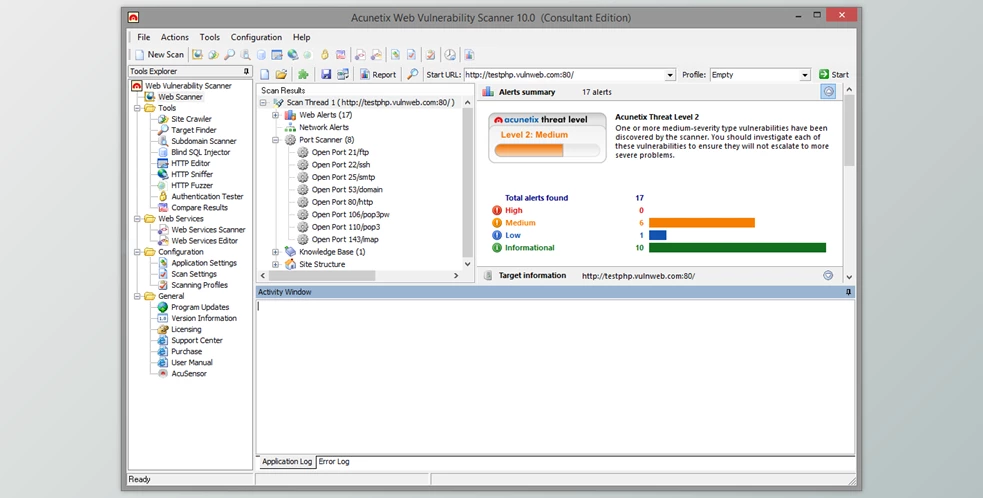Switch to the Application Log tab

pos(286,462)
